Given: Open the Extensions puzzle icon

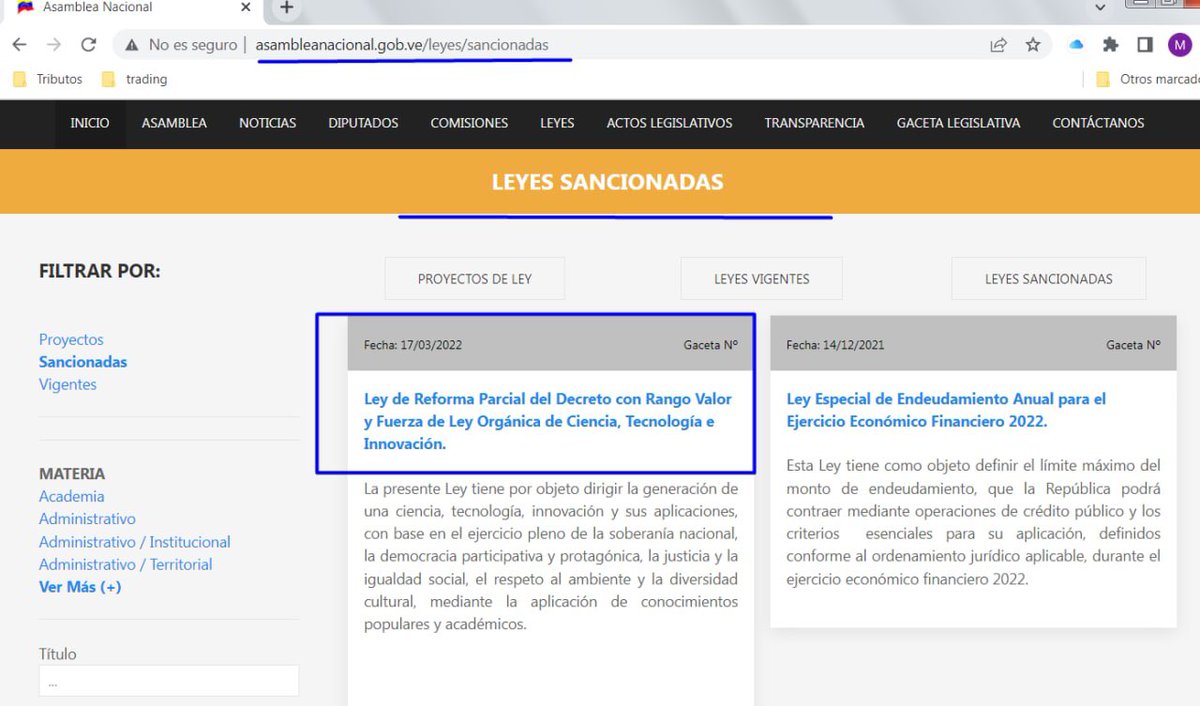Looking at the screenshot, I should tap(1110, 45).
